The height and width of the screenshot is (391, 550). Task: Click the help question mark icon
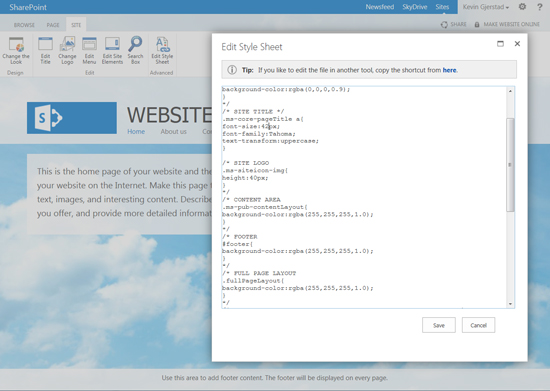(539, 7)
